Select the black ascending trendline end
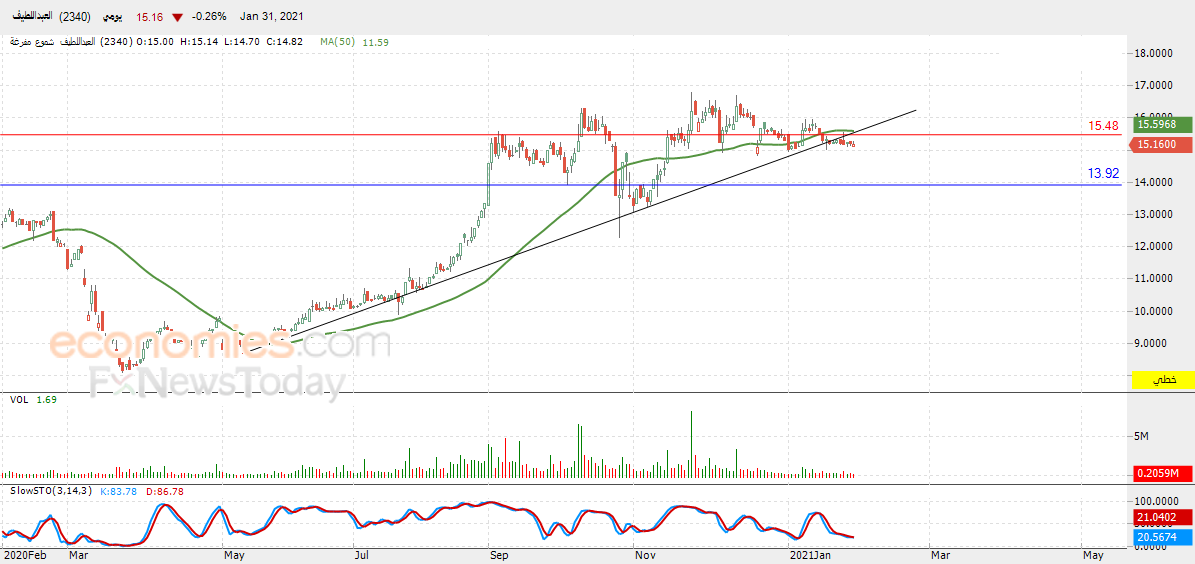1195x564 pixels. point(915,111)
